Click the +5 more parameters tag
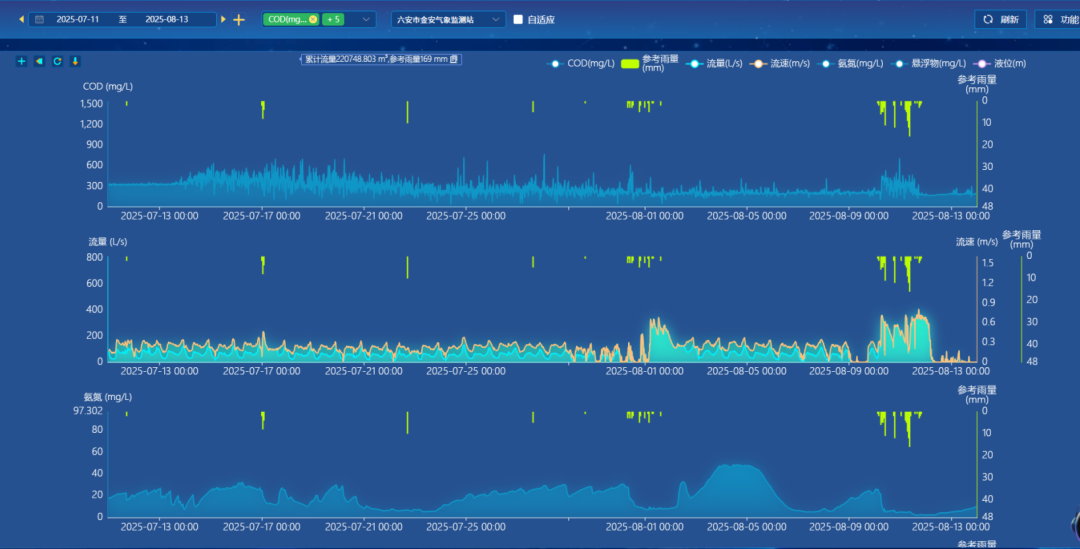Viewport: 1080px width, 549px height. (333, 19)
